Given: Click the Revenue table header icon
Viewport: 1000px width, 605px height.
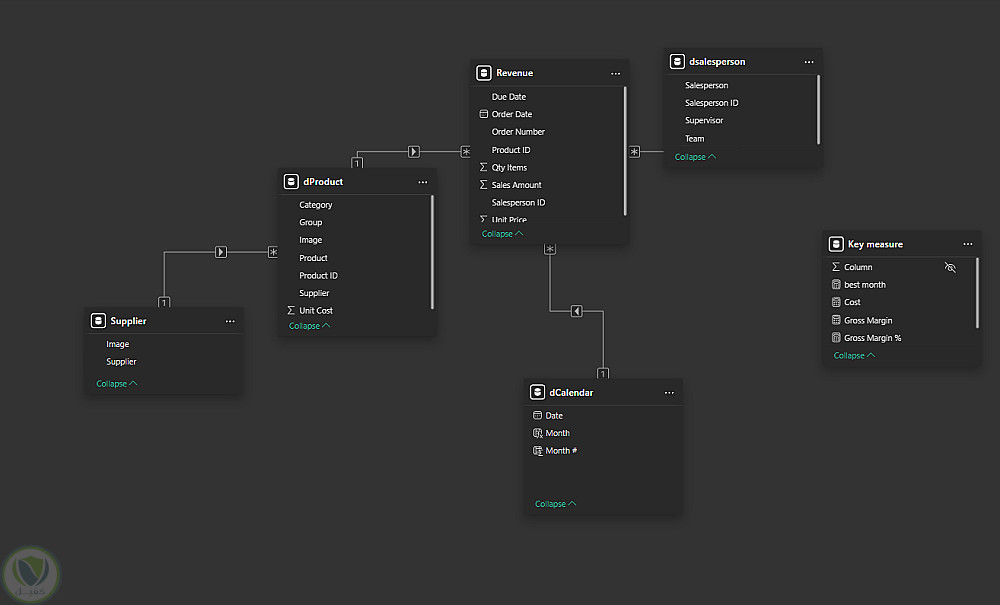Looking at the screenshot, I should pos(484,73).
